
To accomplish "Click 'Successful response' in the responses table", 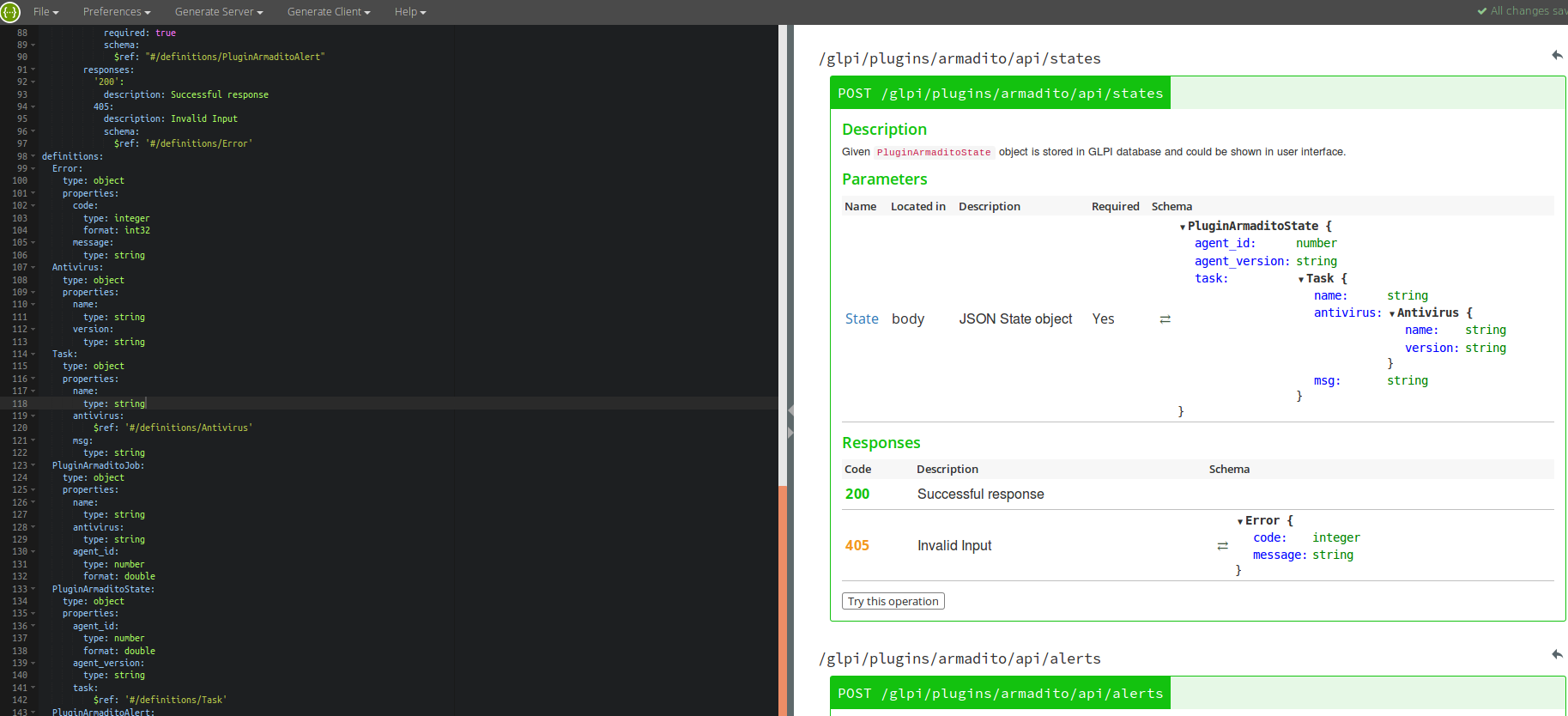I will pos(981,495).
